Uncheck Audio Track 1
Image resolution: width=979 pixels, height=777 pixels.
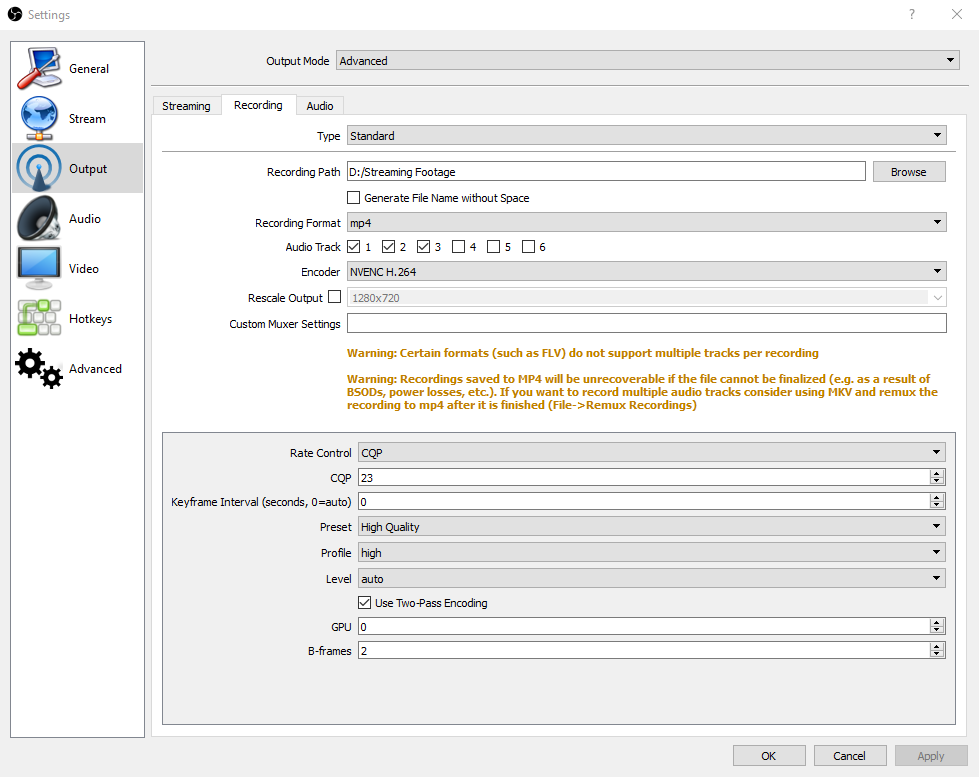click(353, 247)
